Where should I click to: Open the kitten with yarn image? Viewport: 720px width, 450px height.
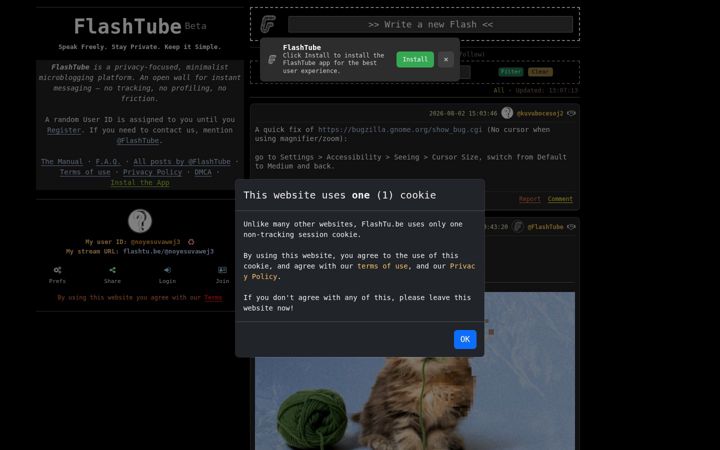point(415,371)
